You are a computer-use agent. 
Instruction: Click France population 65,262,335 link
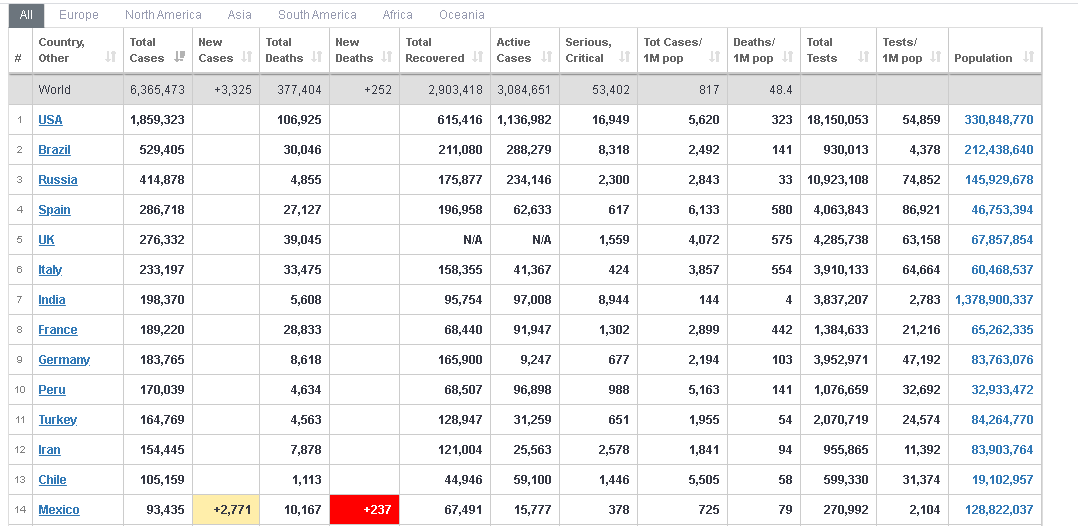pyautogui.click(x=1002, y=330)
